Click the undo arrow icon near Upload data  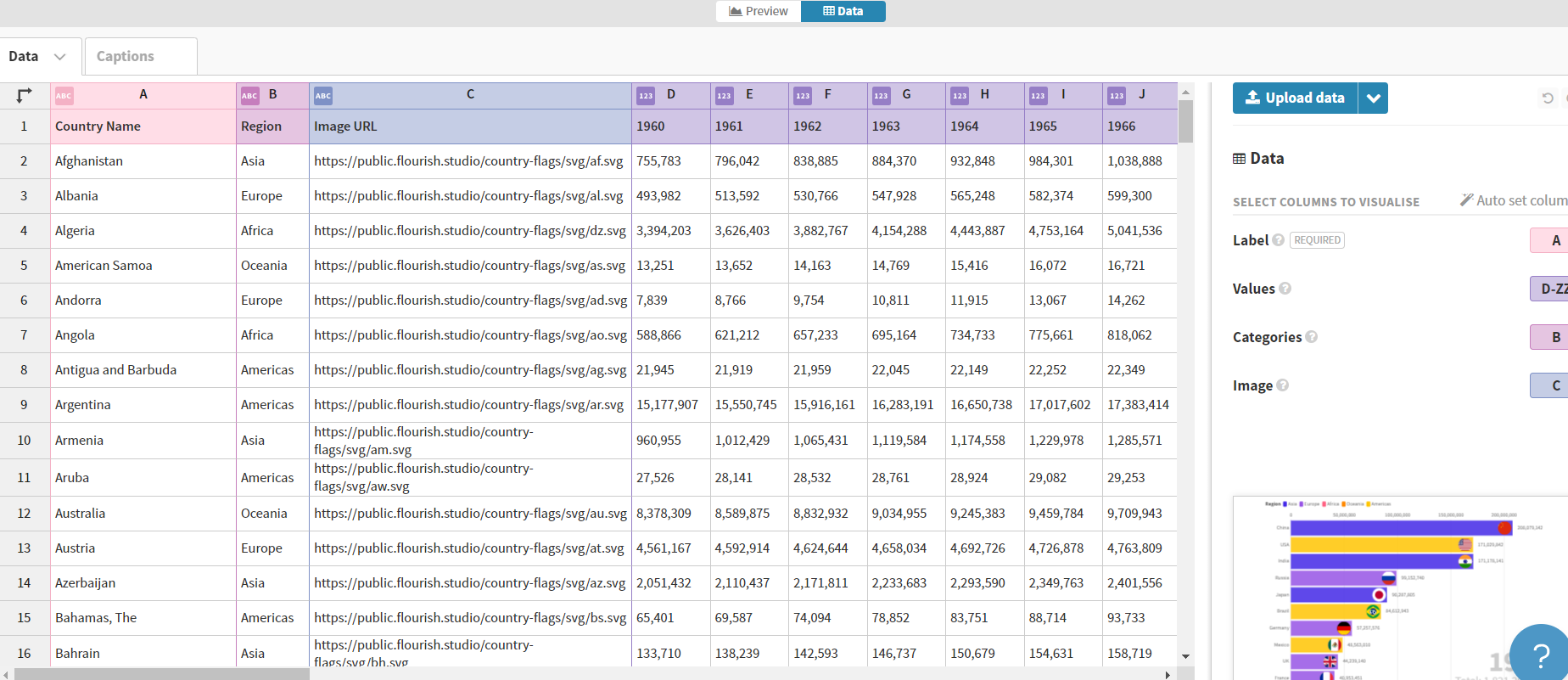[1548, 98]
